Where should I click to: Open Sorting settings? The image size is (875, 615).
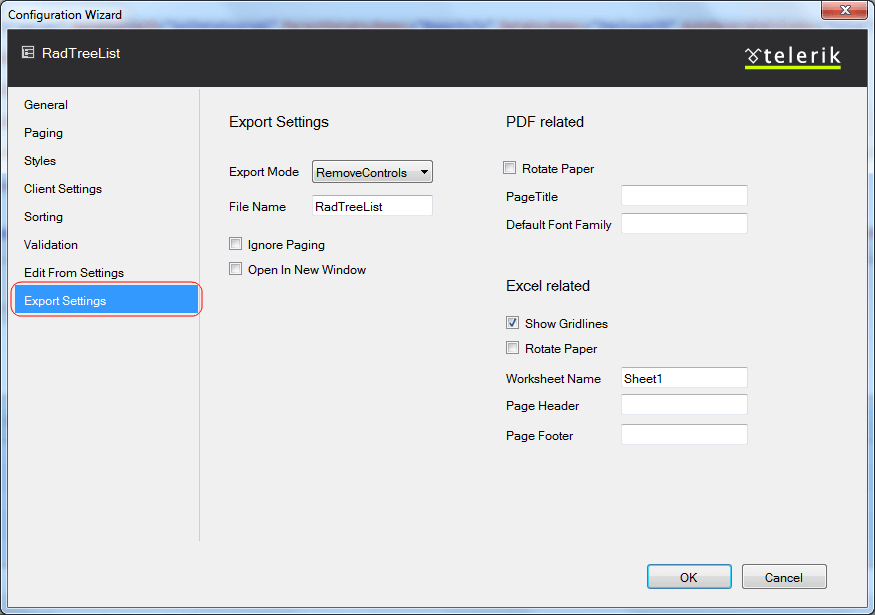[x=44, y=217]
